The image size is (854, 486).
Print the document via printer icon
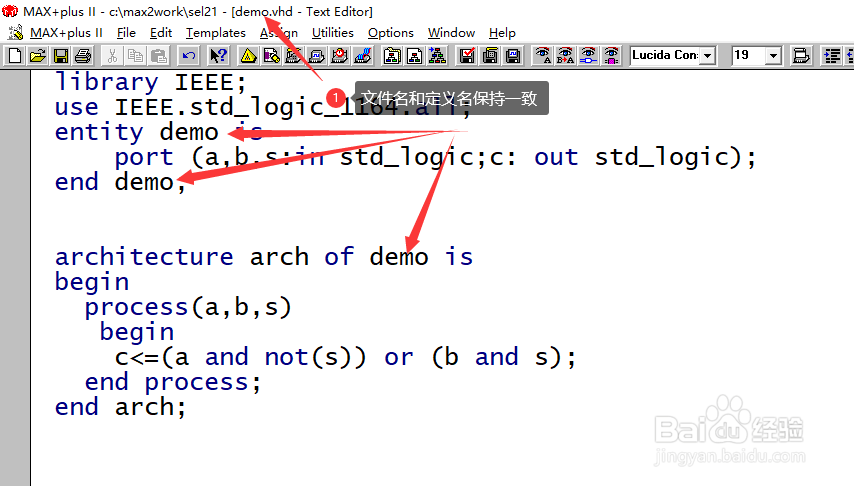(x=83, y=56)
